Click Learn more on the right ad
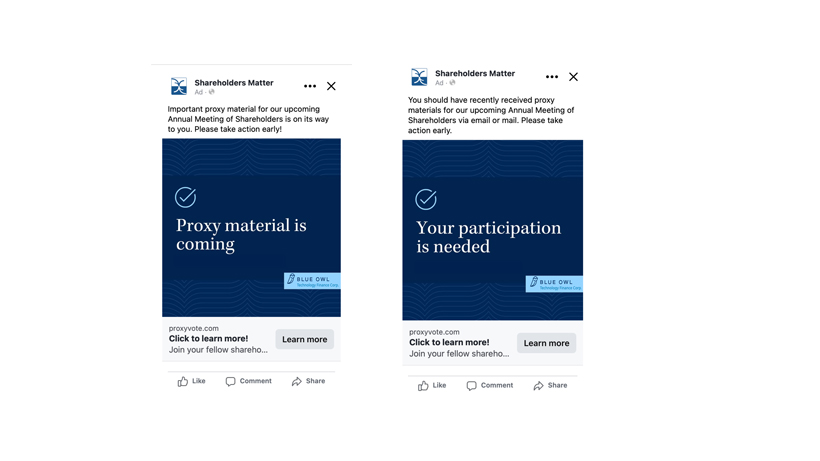 546,343
